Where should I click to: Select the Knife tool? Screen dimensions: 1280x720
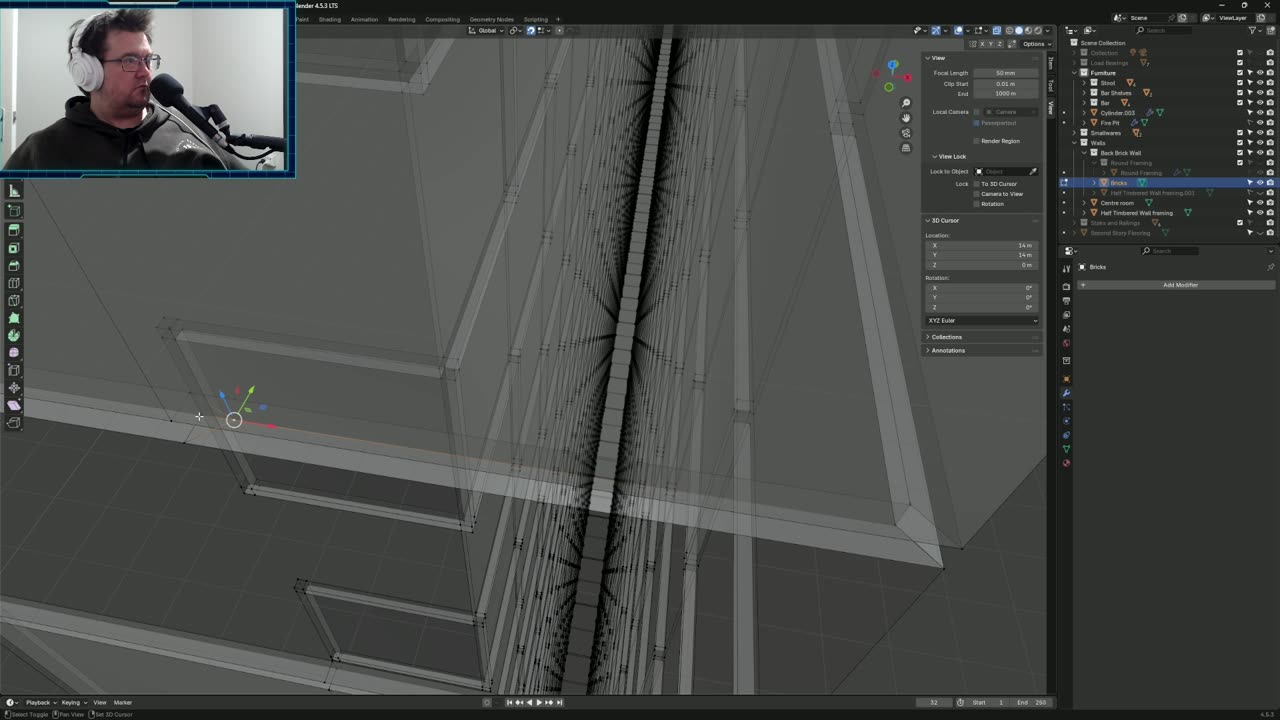14,300
